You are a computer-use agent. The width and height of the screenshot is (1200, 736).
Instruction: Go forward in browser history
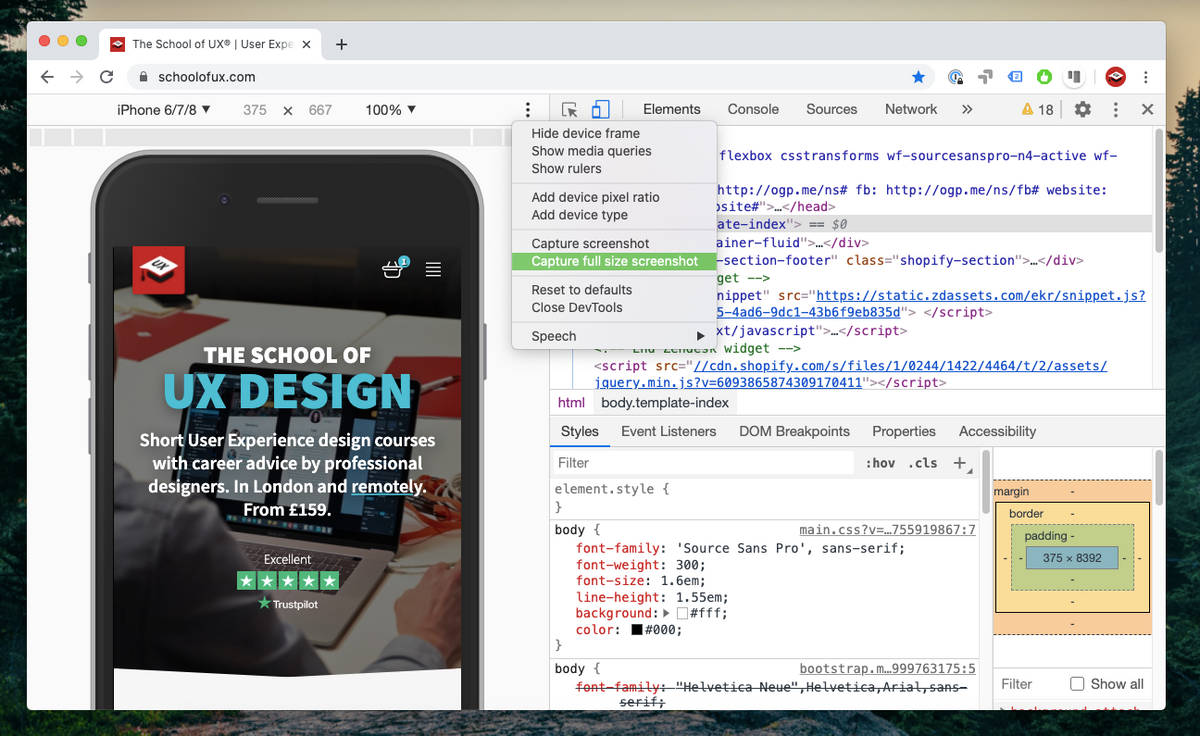pos(77,77)
